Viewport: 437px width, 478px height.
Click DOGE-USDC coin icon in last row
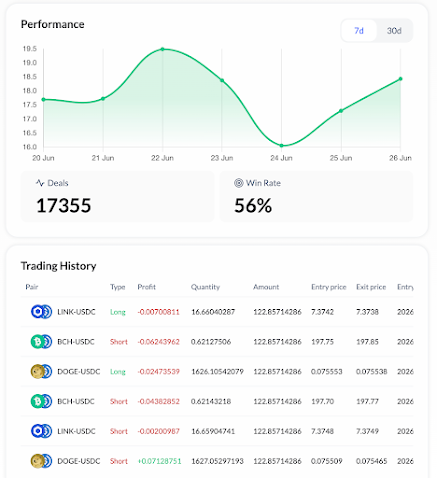[x=41, y=461]
